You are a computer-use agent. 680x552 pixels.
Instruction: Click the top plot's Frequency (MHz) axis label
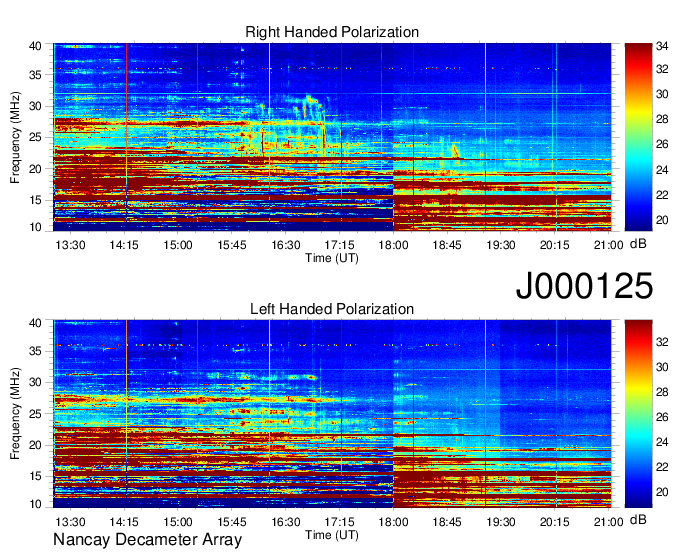15,137
